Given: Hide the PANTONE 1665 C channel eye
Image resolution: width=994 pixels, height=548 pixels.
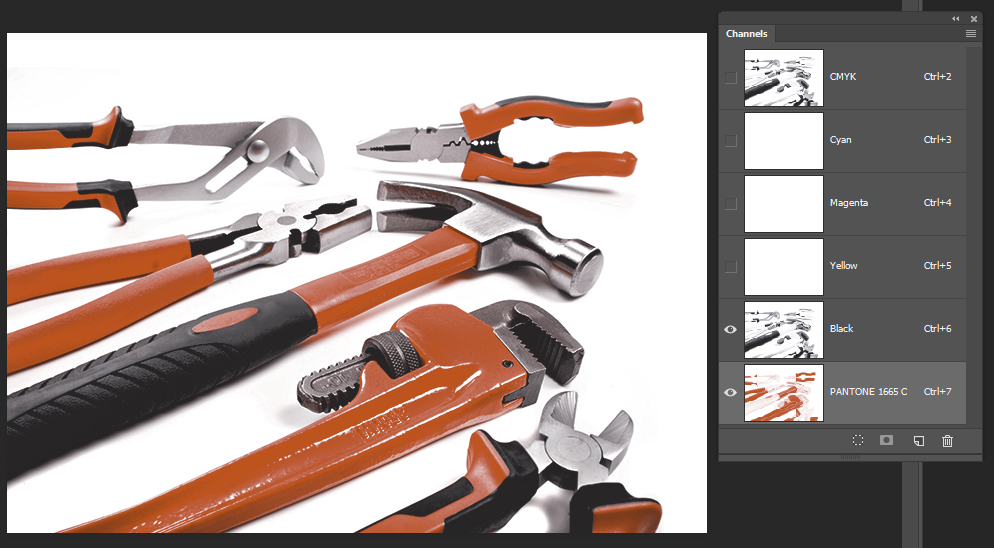Looking at the screenshot, I should [730, 392].
